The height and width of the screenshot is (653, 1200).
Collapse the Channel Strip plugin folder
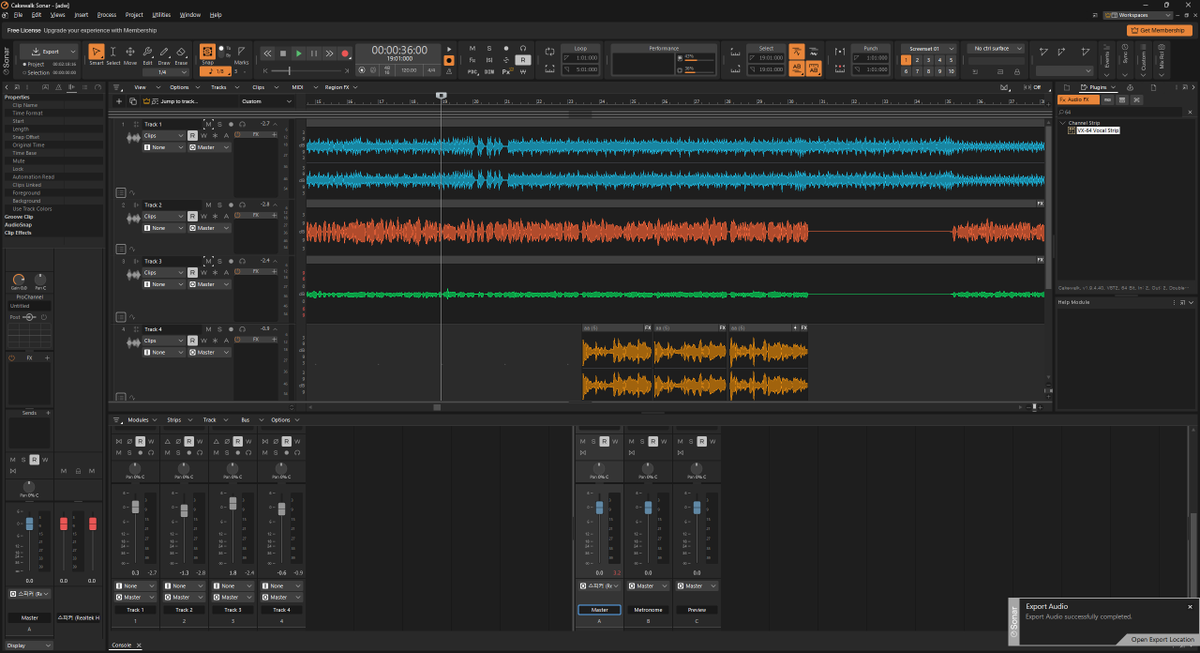(1061, 122)
